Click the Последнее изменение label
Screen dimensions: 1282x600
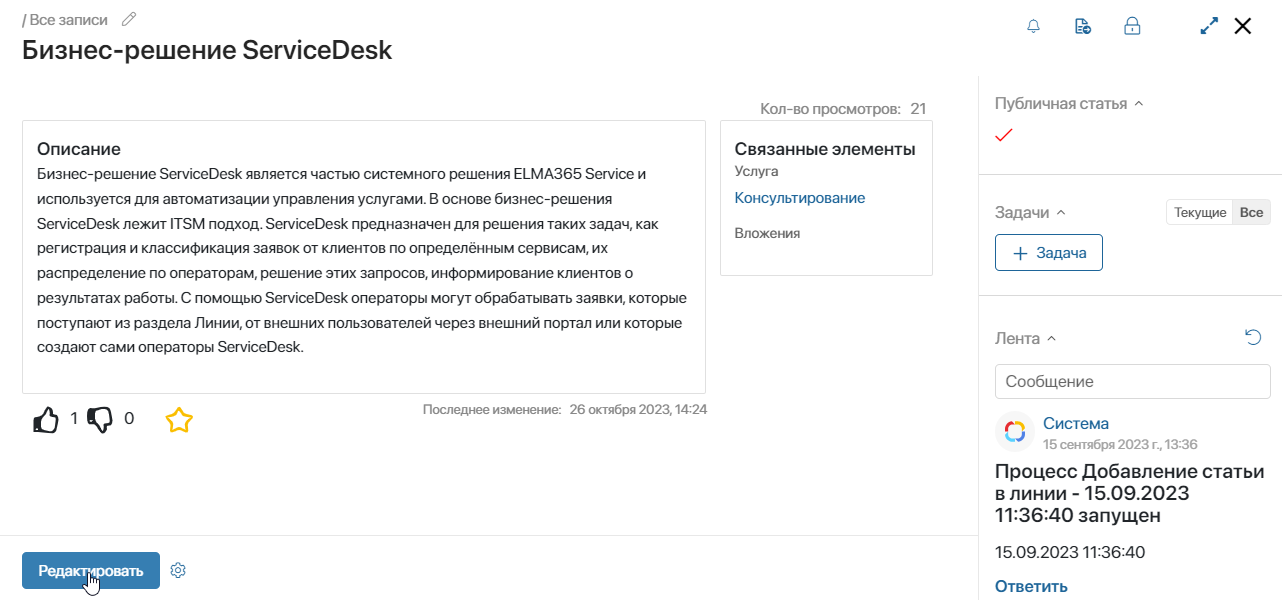point(492,409)
